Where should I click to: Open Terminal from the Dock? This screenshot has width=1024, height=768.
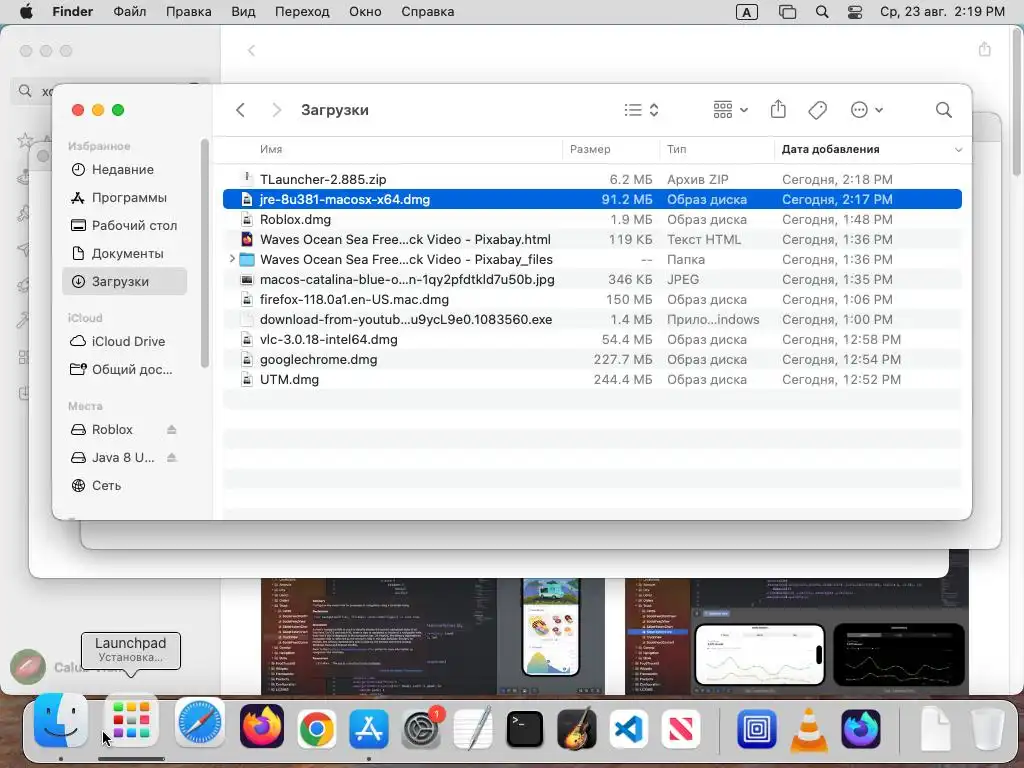525,729
